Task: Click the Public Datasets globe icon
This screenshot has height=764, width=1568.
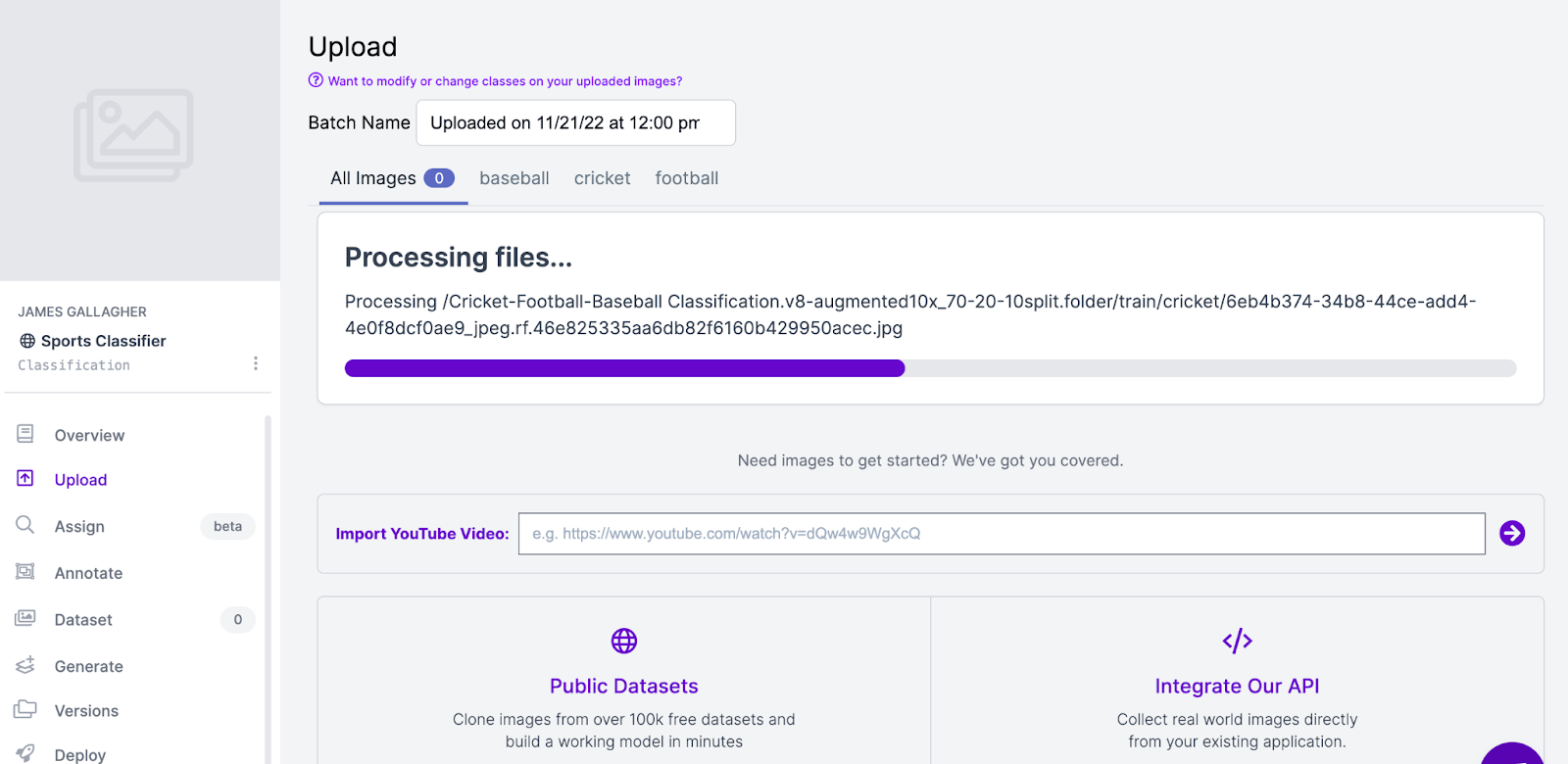Action: [x=624, y=641]
